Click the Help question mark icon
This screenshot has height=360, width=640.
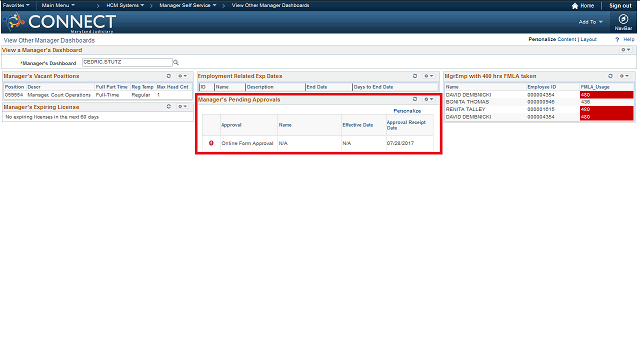[617, 40]
